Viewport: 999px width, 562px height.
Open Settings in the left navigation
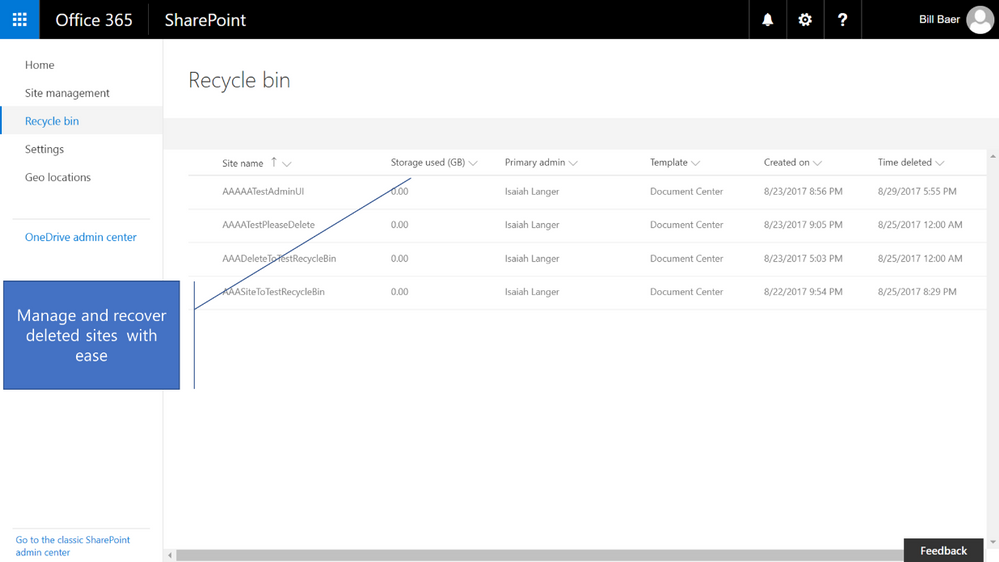click(44, 149)
